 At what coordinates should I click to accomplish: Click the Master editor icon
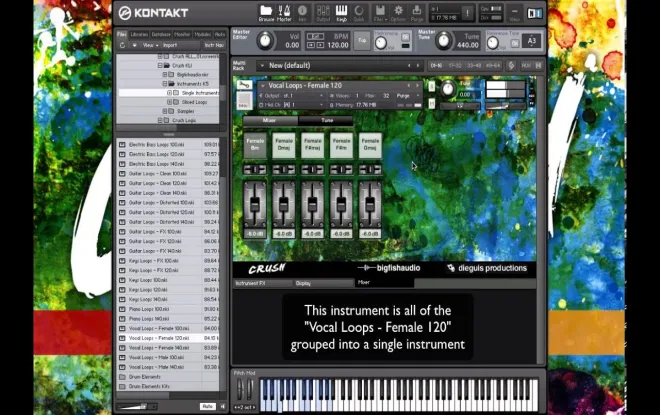[284, 13]
